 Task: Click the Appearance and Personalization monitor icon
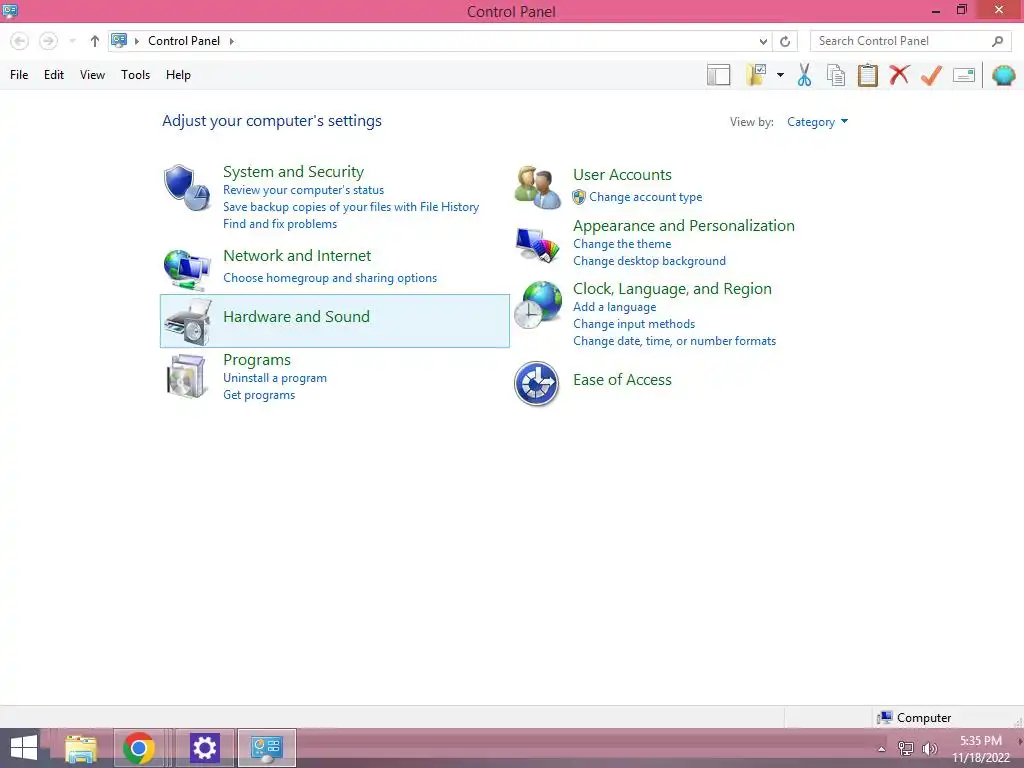[537, 246]
